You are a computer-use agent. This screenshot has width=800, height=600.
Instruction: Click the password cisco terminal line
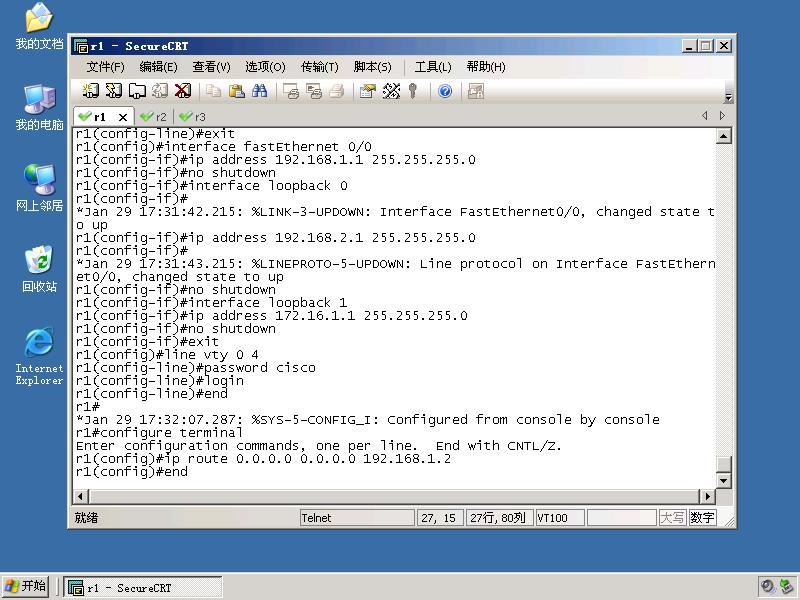pyautogui.click(x=196, y=368)
